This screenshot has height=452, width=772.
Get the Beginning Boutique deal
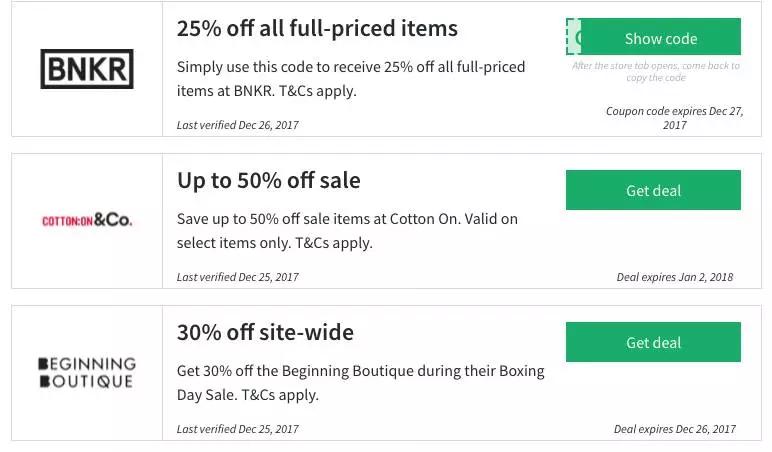click(653, 342)
